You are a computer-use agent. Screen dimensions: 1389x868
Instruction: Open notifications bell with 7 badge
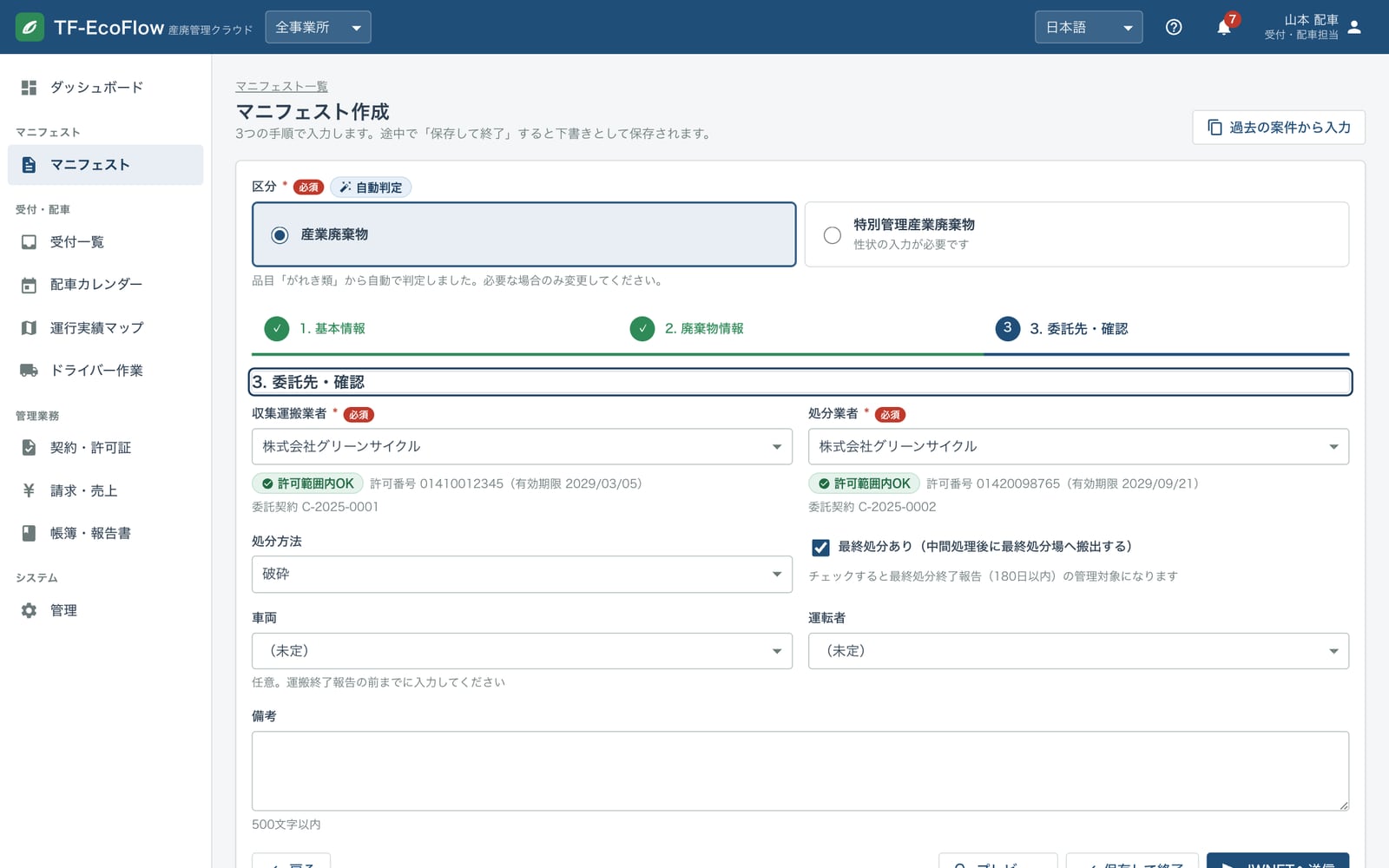point(1224,27)
